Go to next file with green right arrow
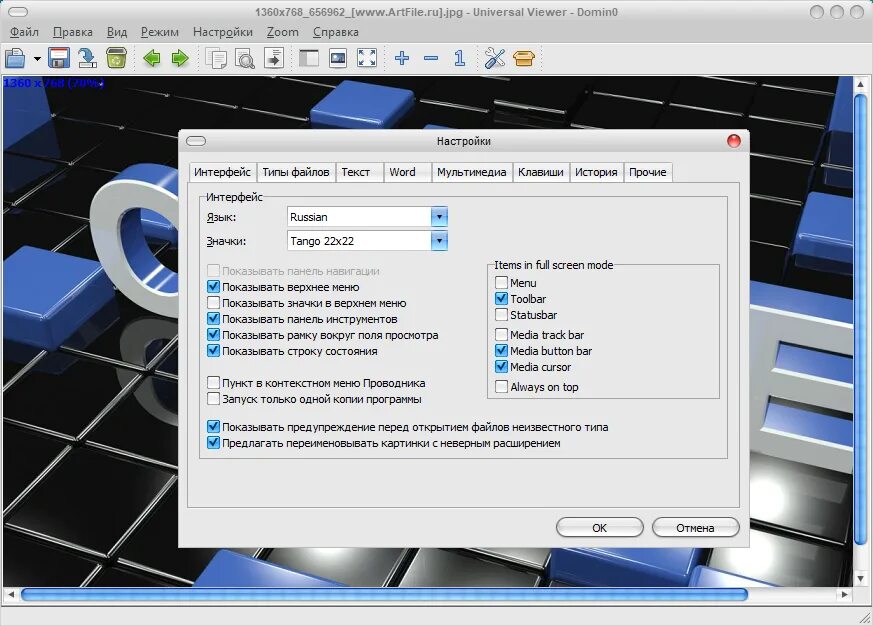873x626 pixels. [180, 58]
